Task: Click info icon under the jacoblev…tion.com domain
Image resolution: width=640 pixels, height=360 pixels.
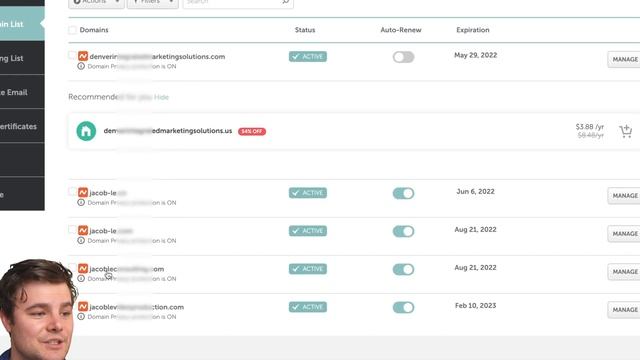Action: 81,316
